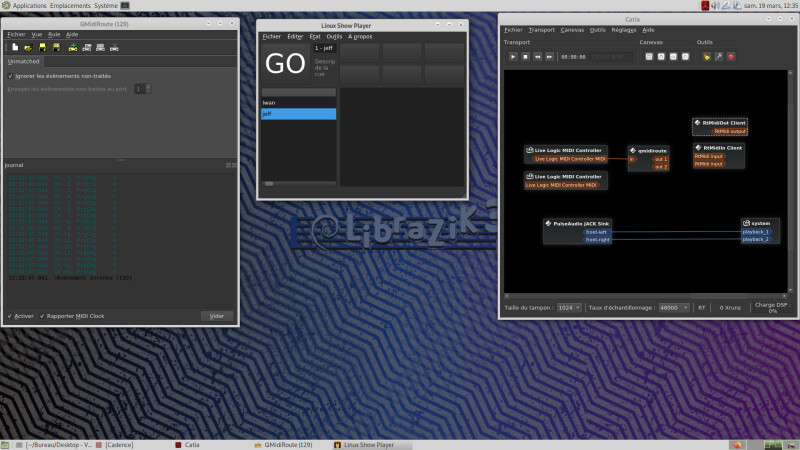Click the RtMidiOut Client node title

coord(724,123)
